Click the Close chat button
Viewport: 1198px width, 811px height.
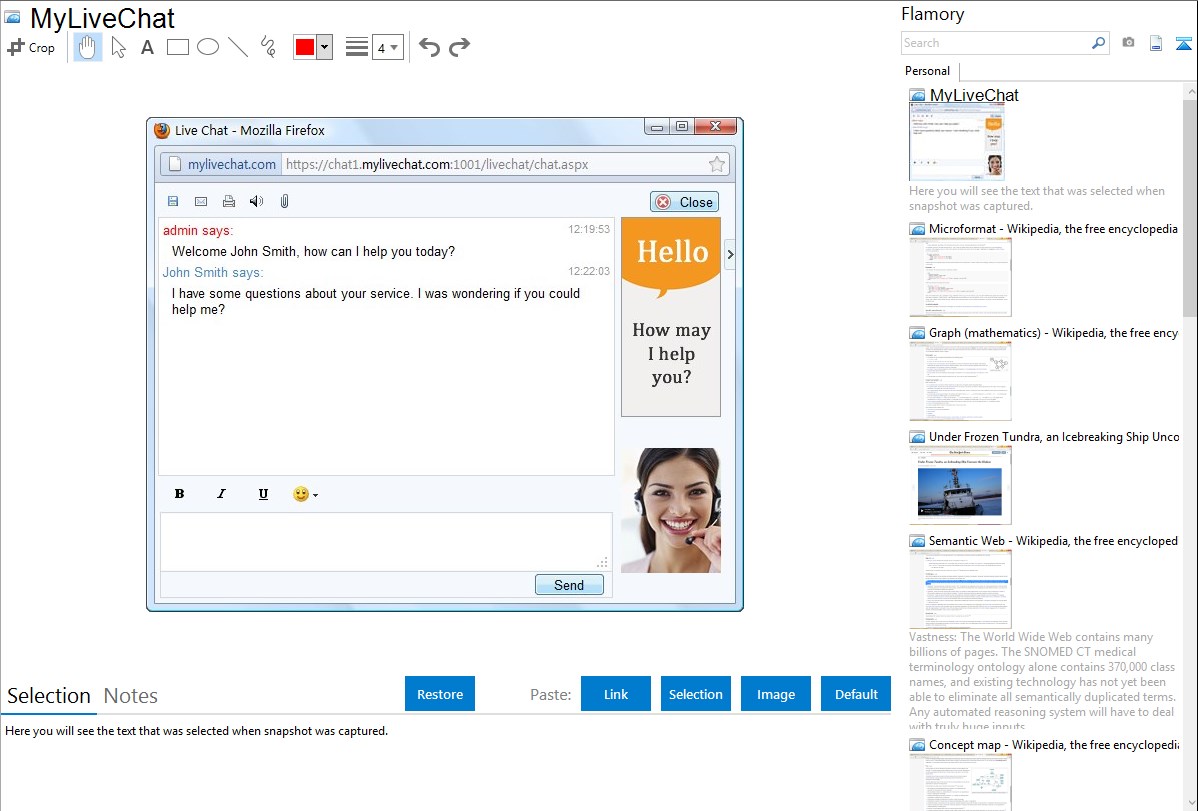[685, 202]
